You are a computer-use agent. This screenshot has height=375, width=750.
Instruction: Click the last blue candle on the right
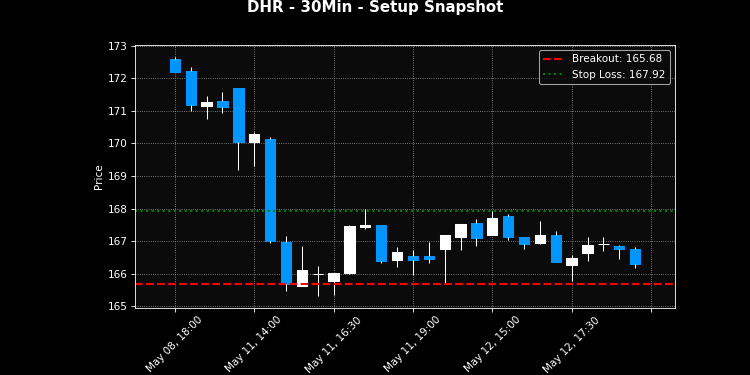point(635,257)
